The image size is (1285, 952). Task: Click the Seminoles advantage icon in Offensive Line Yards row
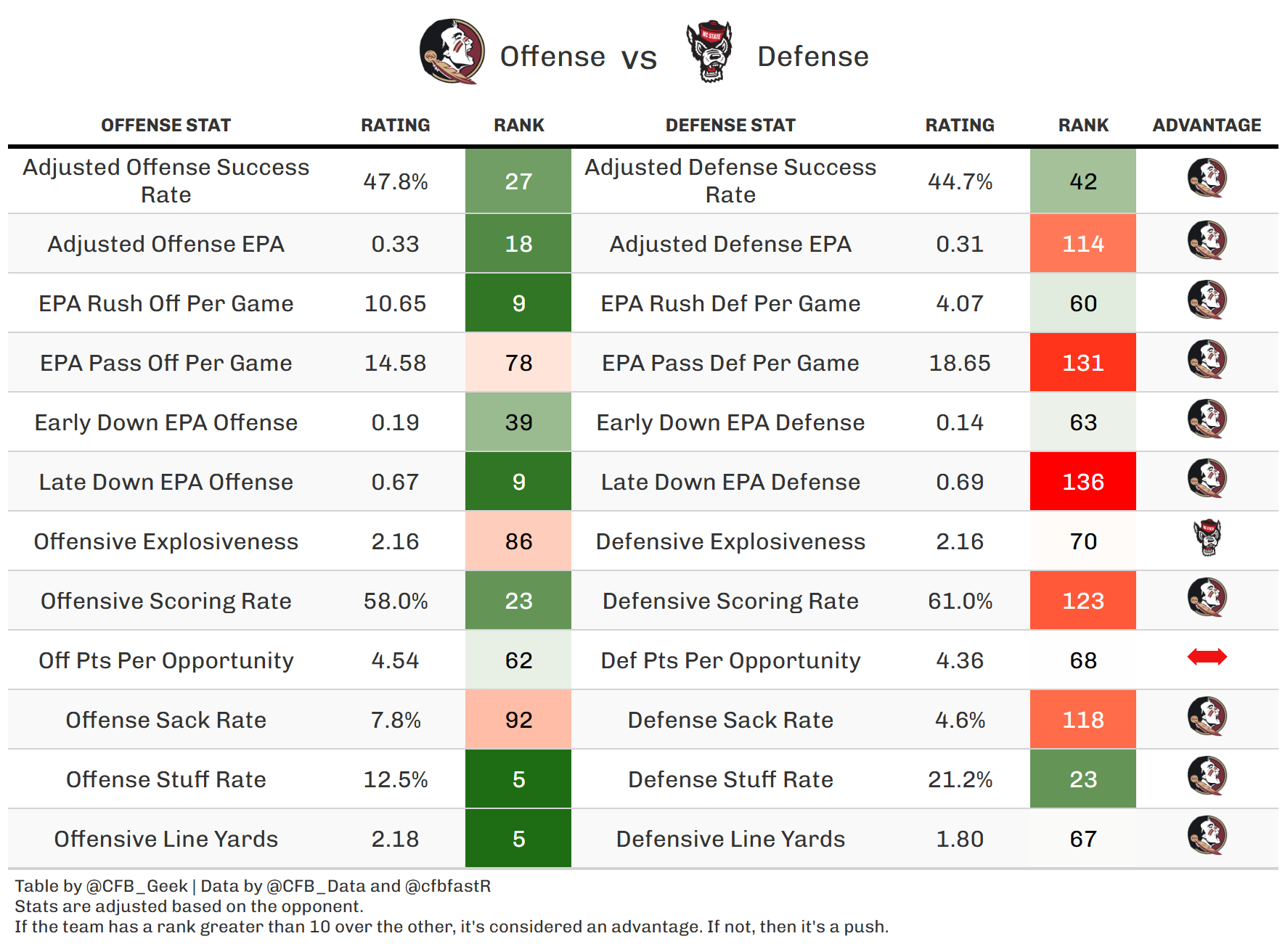coord(1207,836)
